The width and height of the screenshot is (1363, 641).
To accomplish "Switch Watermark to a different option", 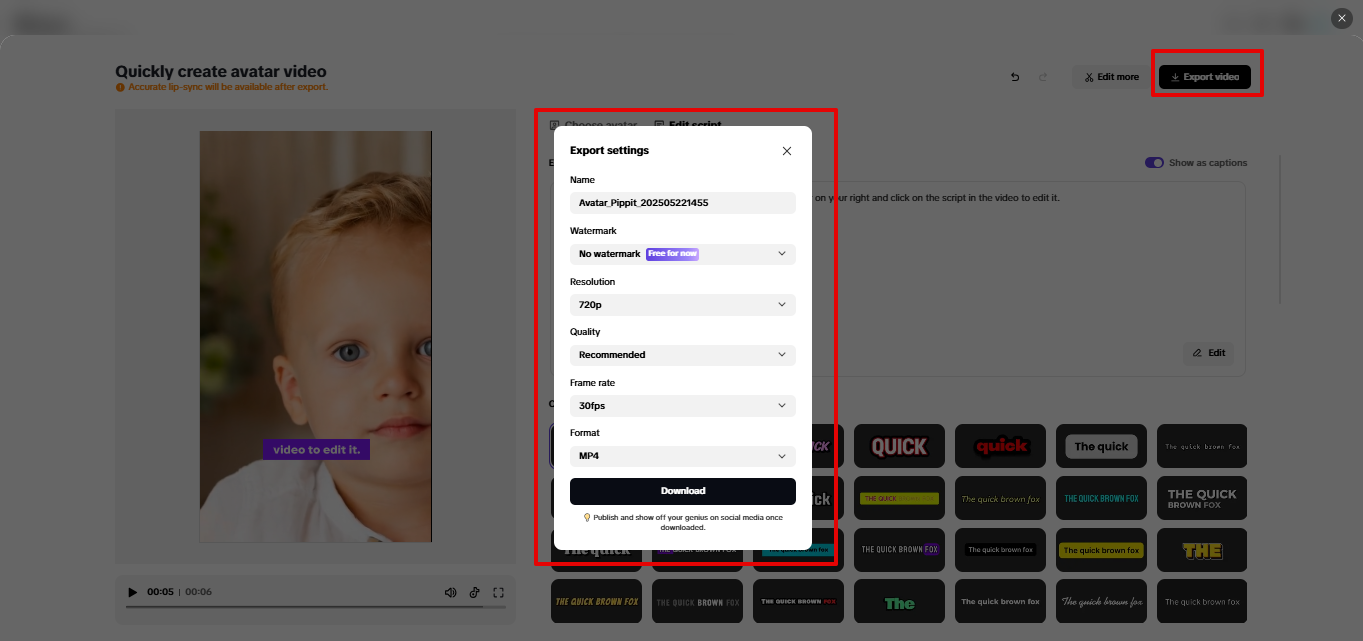I will 683,254.
